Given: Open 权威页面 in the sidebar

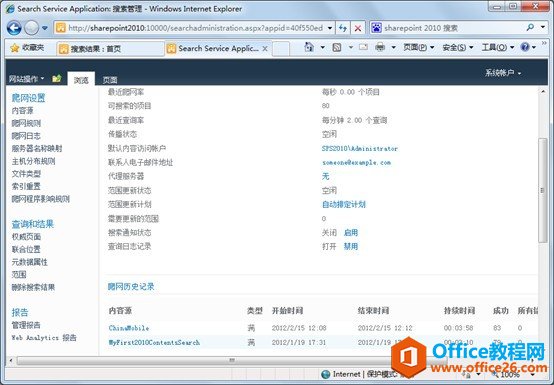Looking at the screenshot, I should (x=26, y=237).
